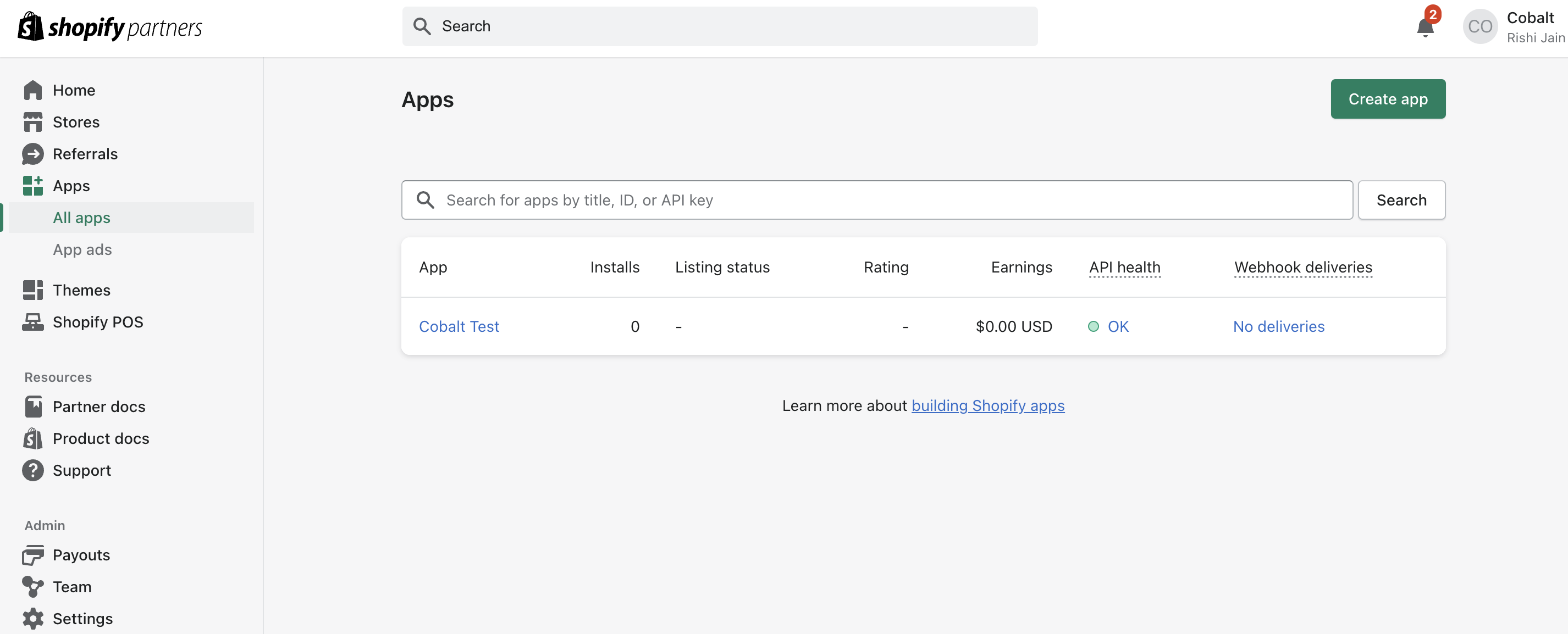Click the Create app button
This screenshot has height=634, width=1568.
(x=1387, y=99)
